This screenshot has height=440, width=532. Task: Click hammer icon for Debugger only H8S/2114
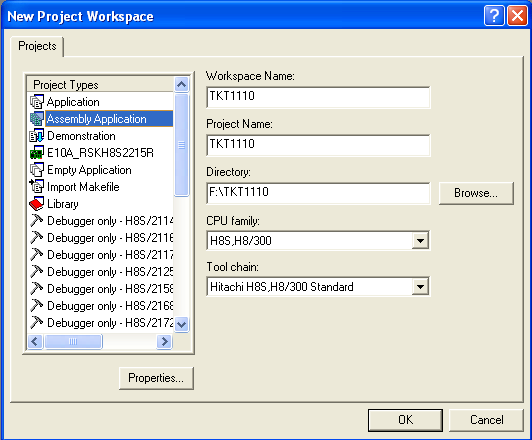click(x=37, y=221)
